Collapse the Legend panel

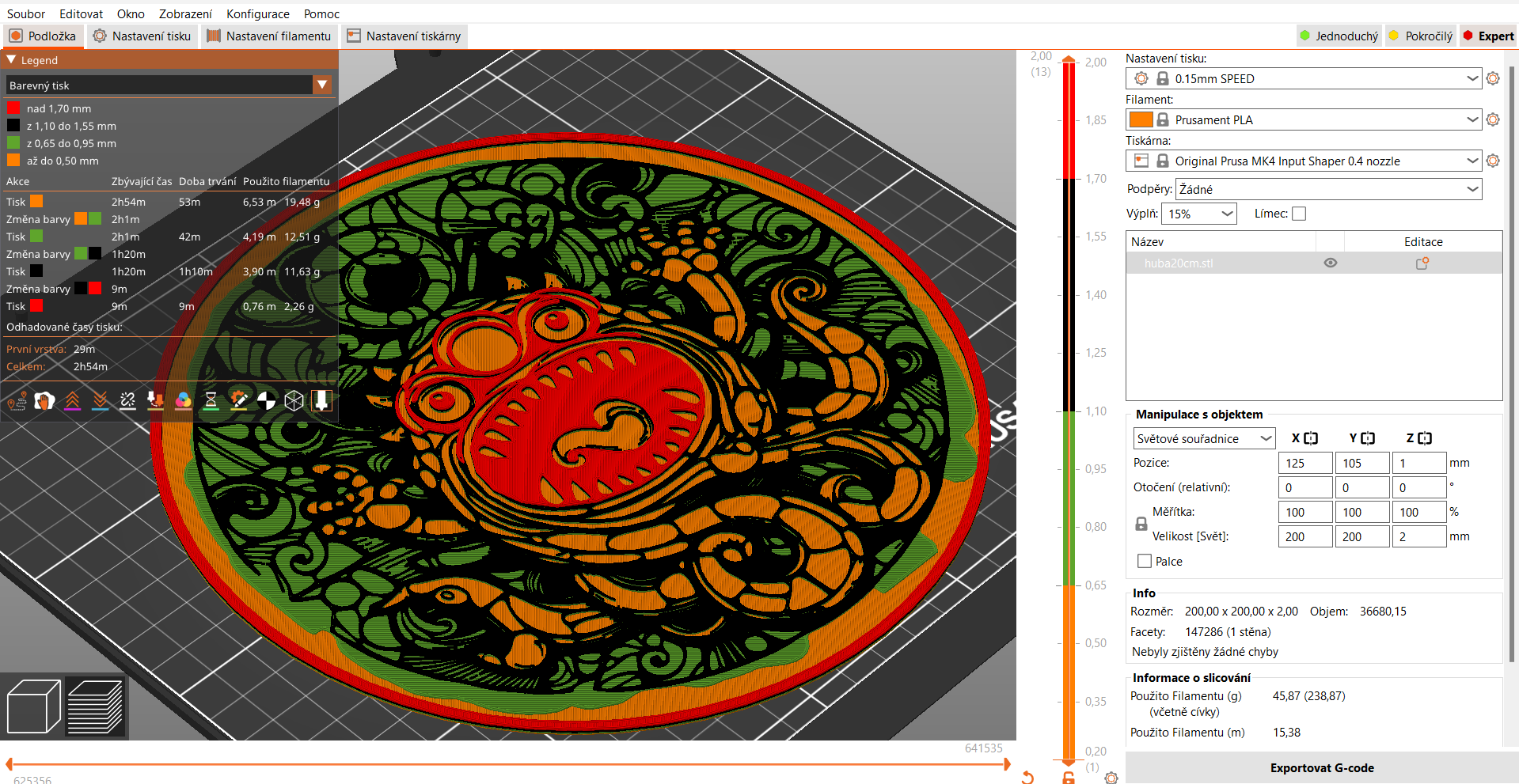coord(11,59)
